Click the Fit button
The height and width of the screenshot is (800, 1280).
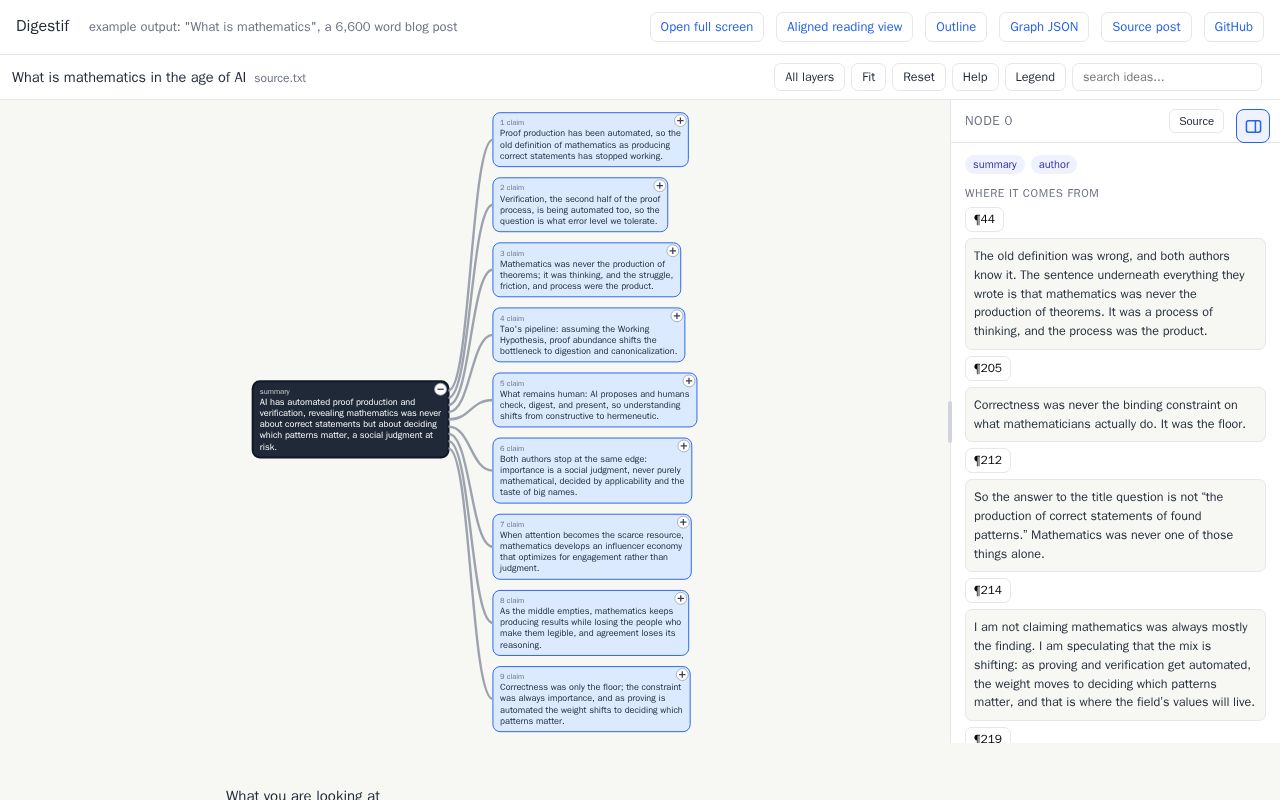pos(868,77)
